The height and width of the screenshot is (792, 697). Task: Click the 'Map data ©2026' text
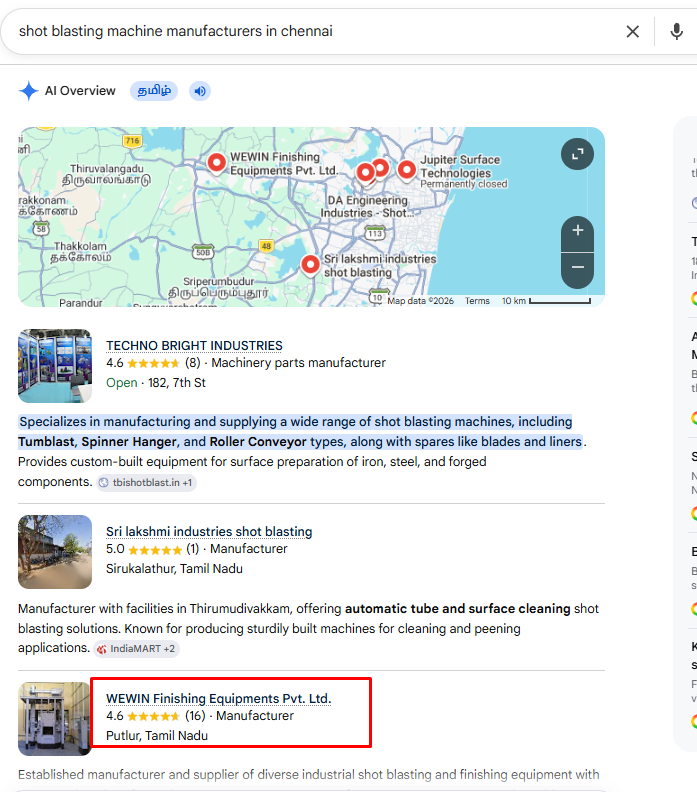coord(421,301)
